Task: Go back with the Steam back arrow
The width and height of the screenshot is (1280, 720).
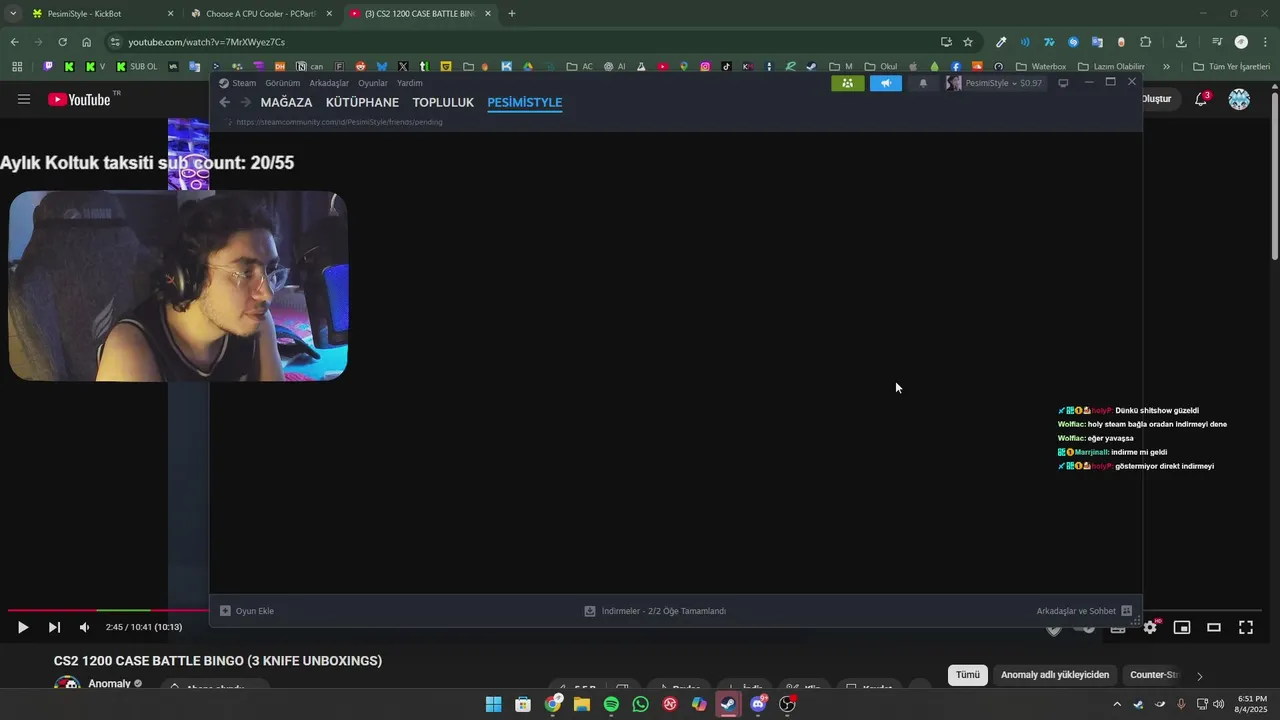Action: (x=225, y=102)
